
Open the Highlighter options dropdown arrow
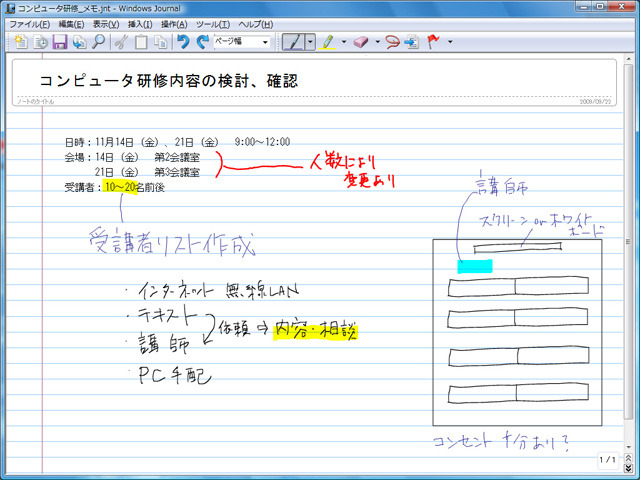point(344,42)
